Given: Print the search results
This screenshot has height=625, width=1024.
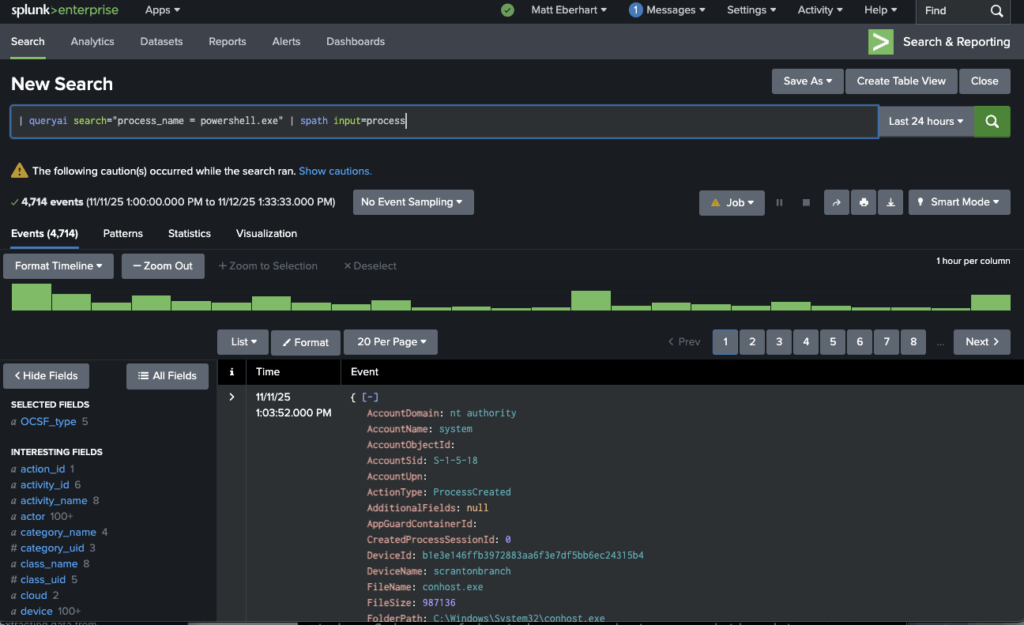Looking at the screenshot, I should pyautogui.click(x=863, y=202).
